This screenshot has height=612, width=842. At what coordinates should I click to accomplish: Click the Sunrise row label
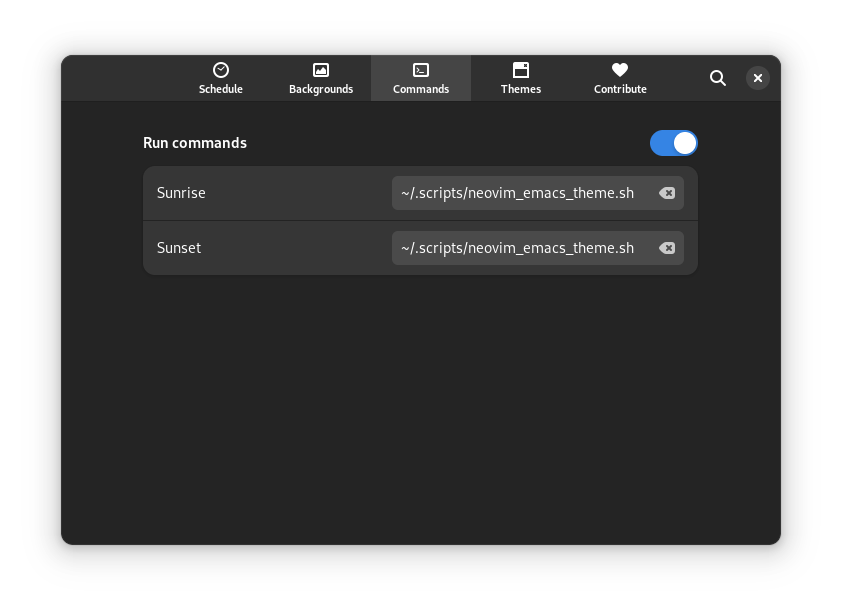tap(181, 193)
